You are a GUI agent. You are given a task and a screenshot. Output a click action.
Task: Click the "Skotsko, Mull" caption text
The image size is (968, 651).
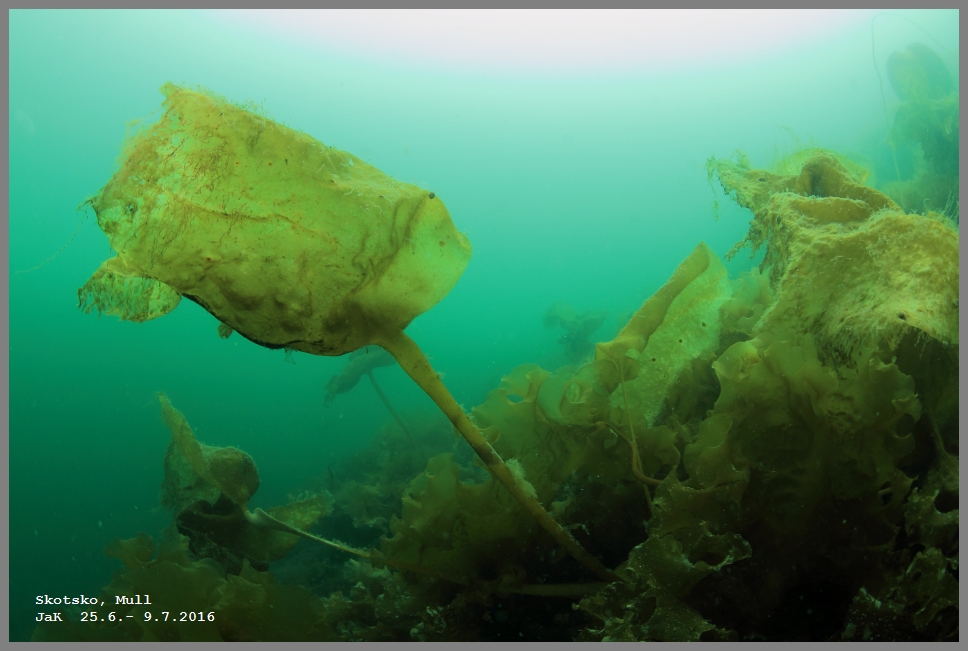pos(93,600)
